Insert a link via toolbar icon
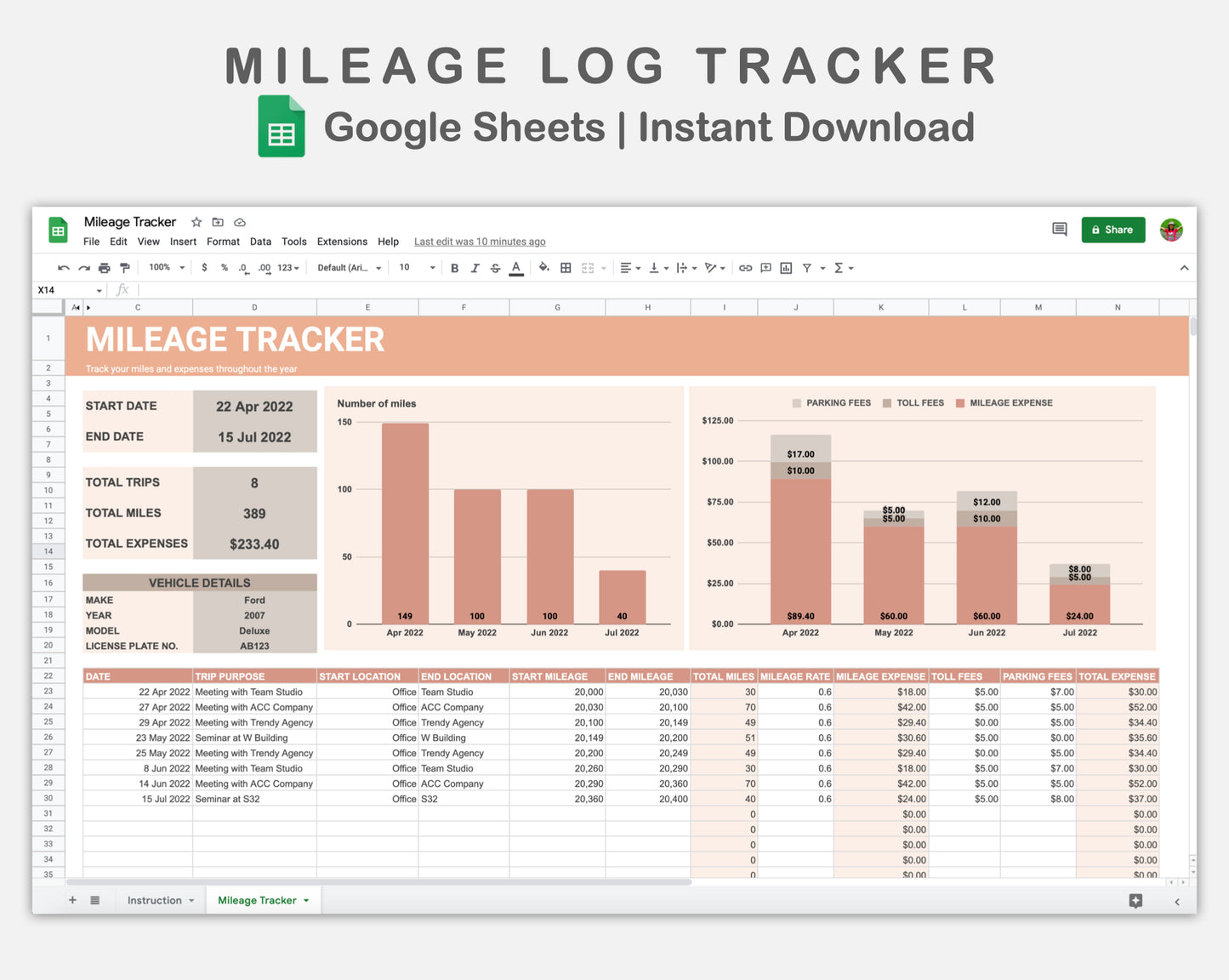1229x980 pixels. 746,267
